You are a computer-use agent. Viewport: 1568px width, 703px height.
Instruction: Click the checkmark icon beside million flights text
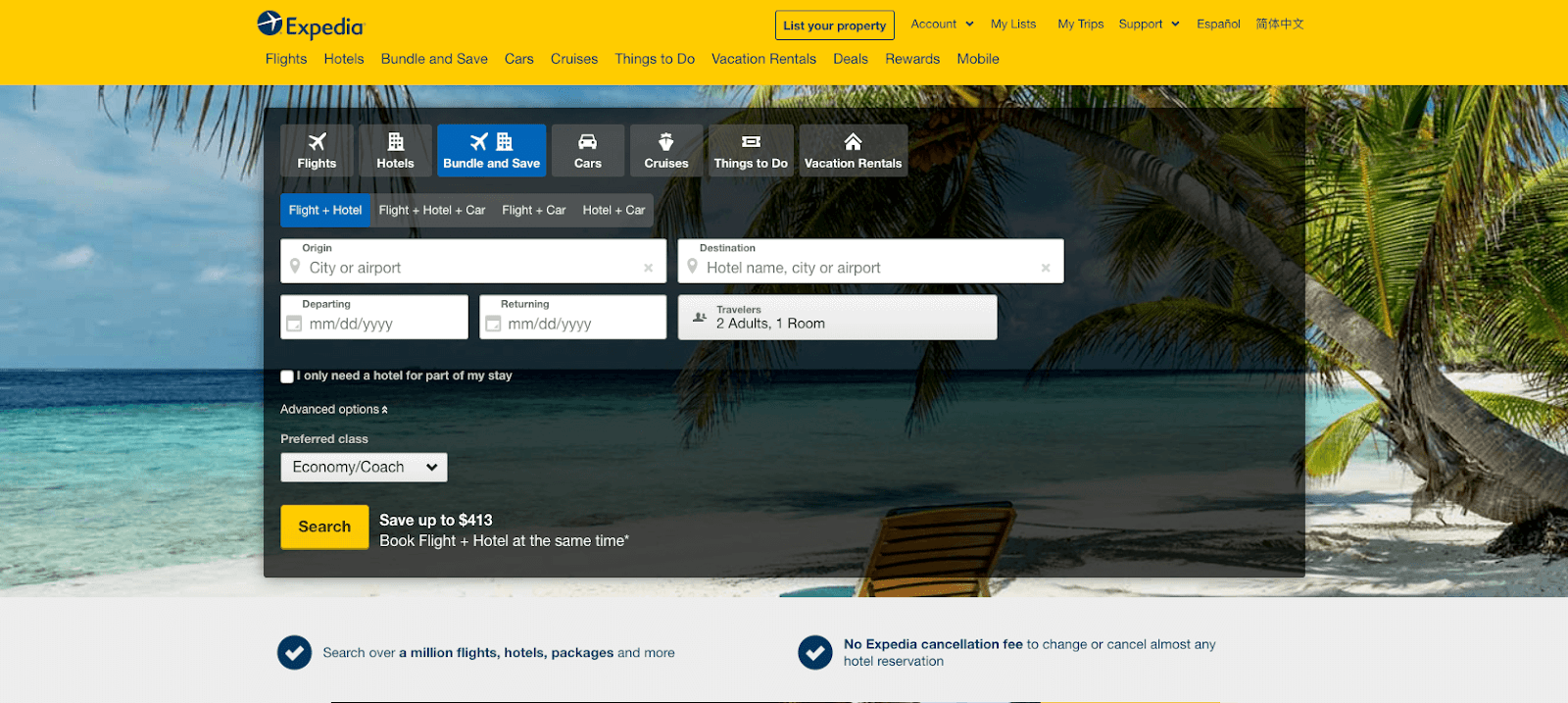(x=294, y=652)
